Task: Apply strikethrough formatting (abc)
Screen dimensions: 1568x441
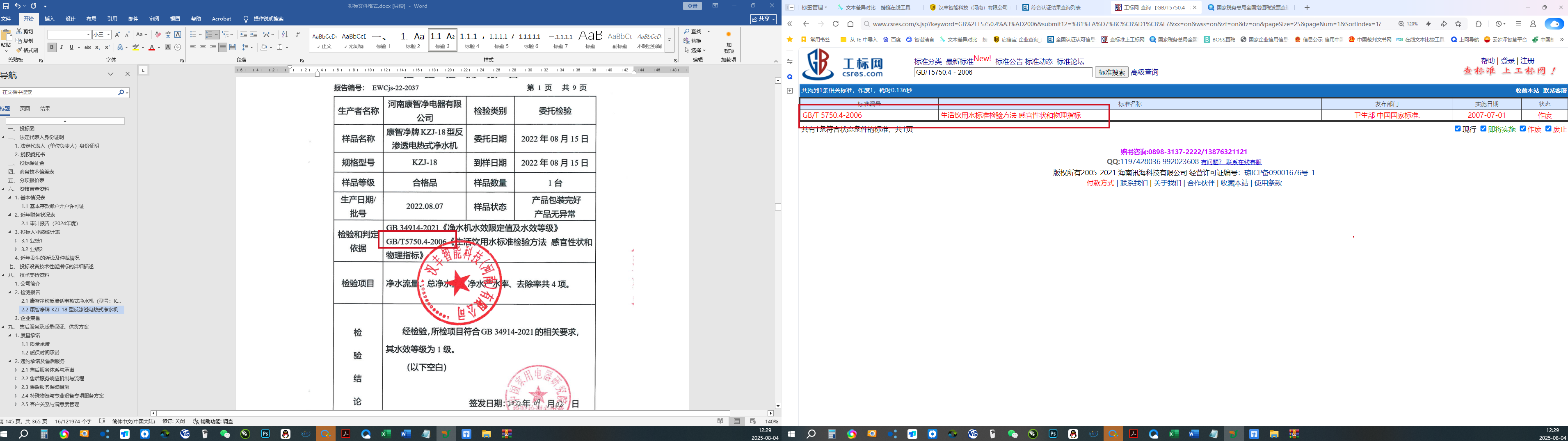Action: point(88,48)
